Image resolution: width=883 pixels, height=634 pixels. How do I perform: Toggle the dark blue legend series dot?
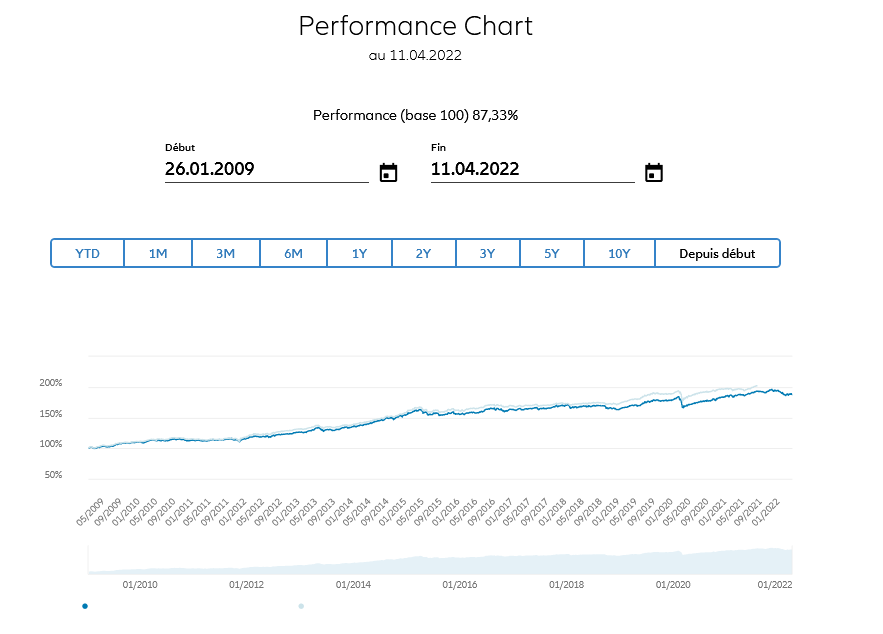85,606
